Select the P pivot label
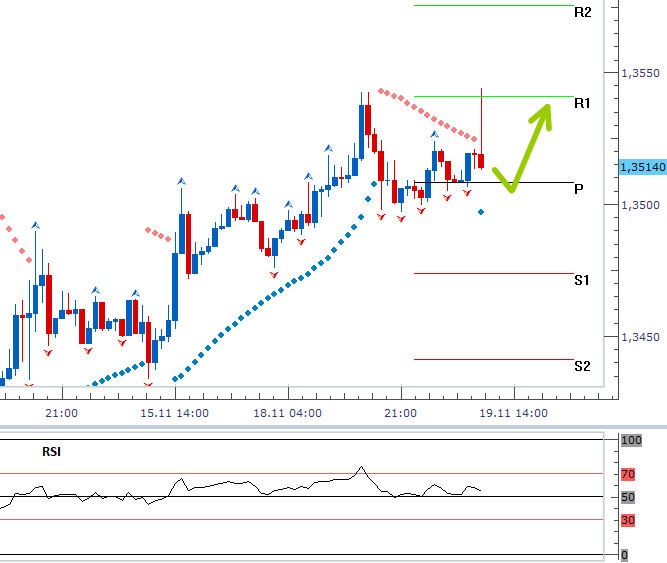Screen dimensions: 667x563 pyautogui.click(x=579, y=189)
